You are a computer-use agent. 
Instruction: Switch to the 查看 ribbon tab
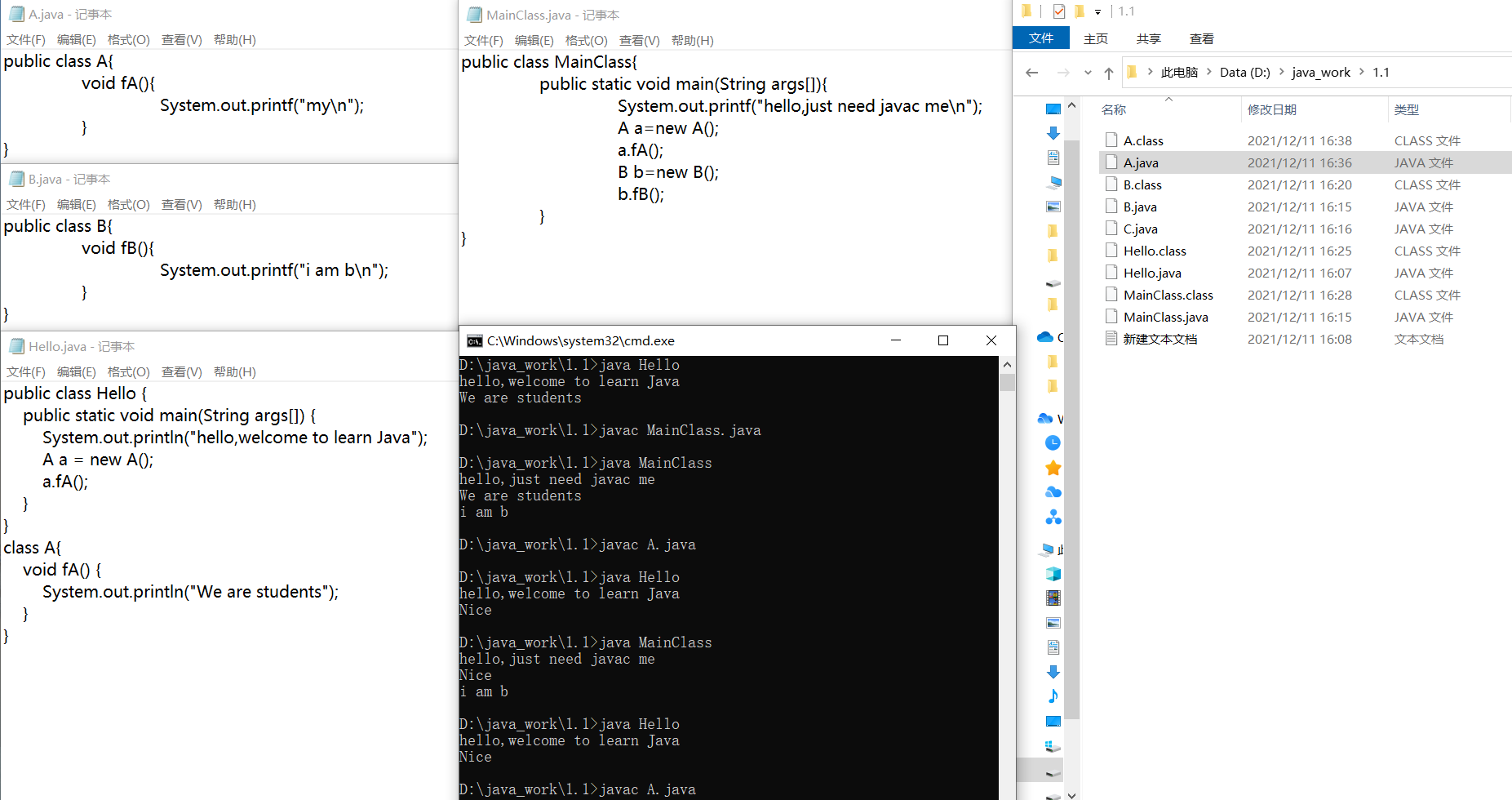pyautogui.click(x=1201, y=38)
